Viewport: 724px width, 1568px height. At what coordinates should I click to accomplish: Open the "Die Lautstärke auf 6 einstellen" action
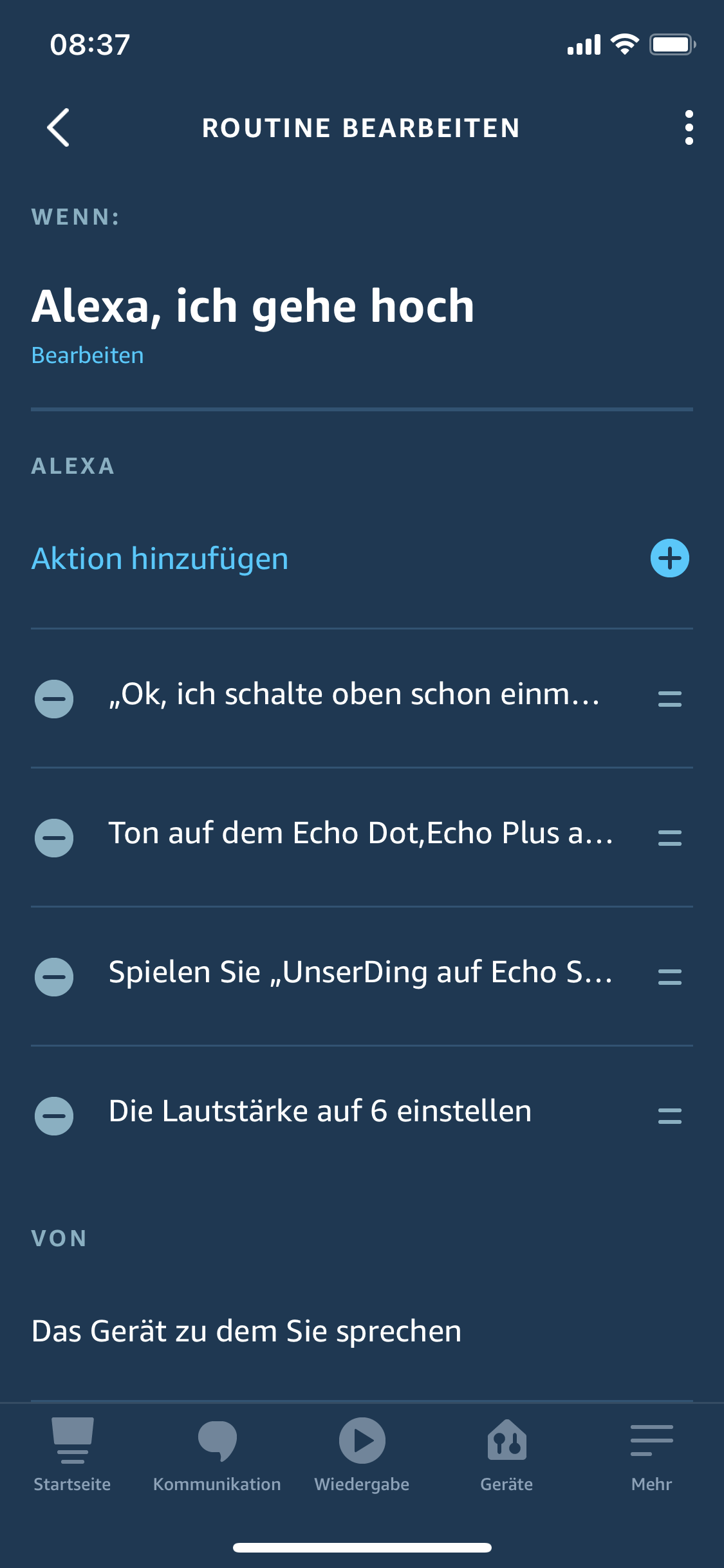tap(320, 1112)
